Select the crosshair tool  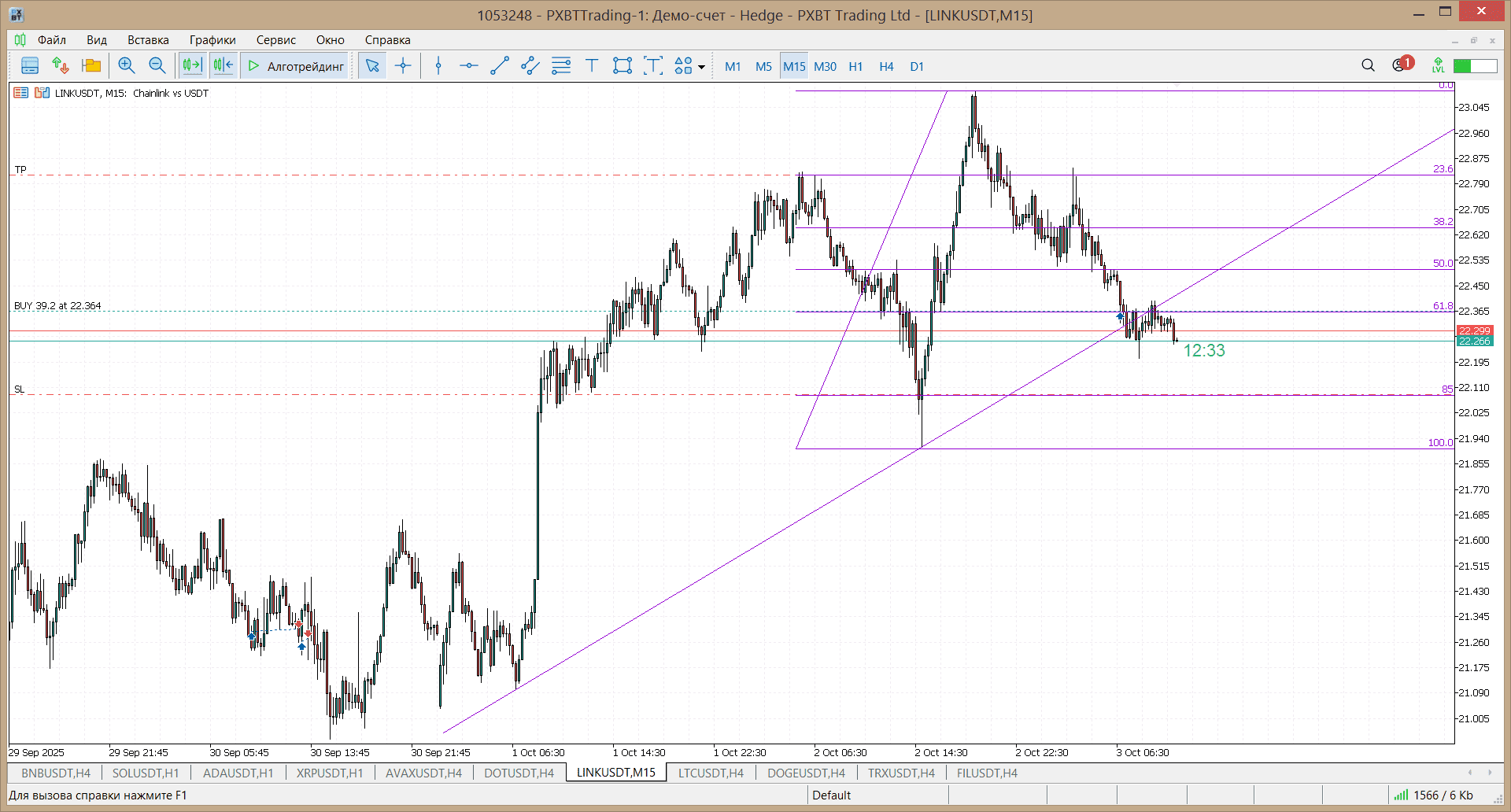(403, 66)
